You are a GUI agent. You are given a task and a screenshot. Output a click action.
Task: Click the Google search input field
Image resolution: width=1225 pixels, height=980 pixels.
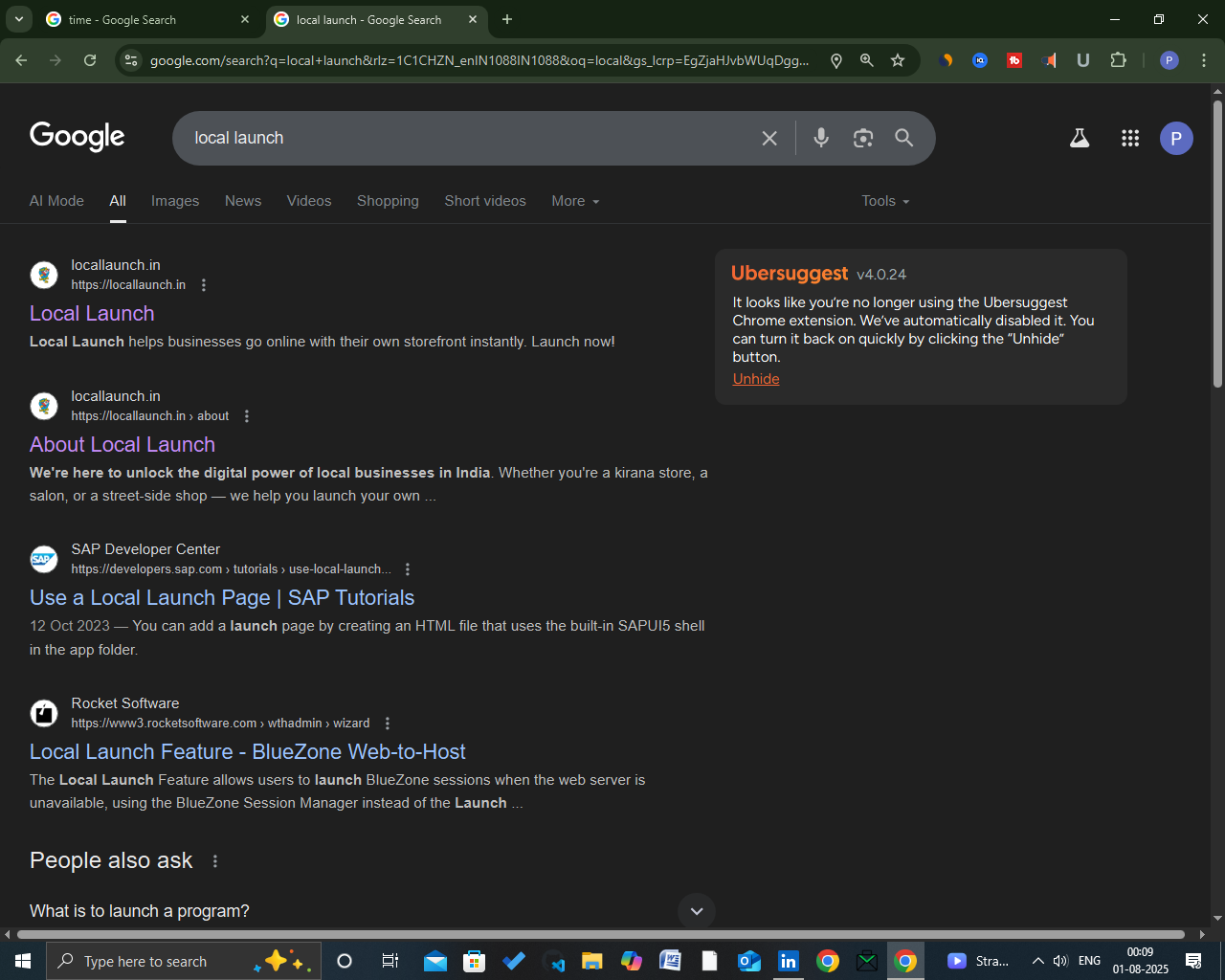point(469,138)
